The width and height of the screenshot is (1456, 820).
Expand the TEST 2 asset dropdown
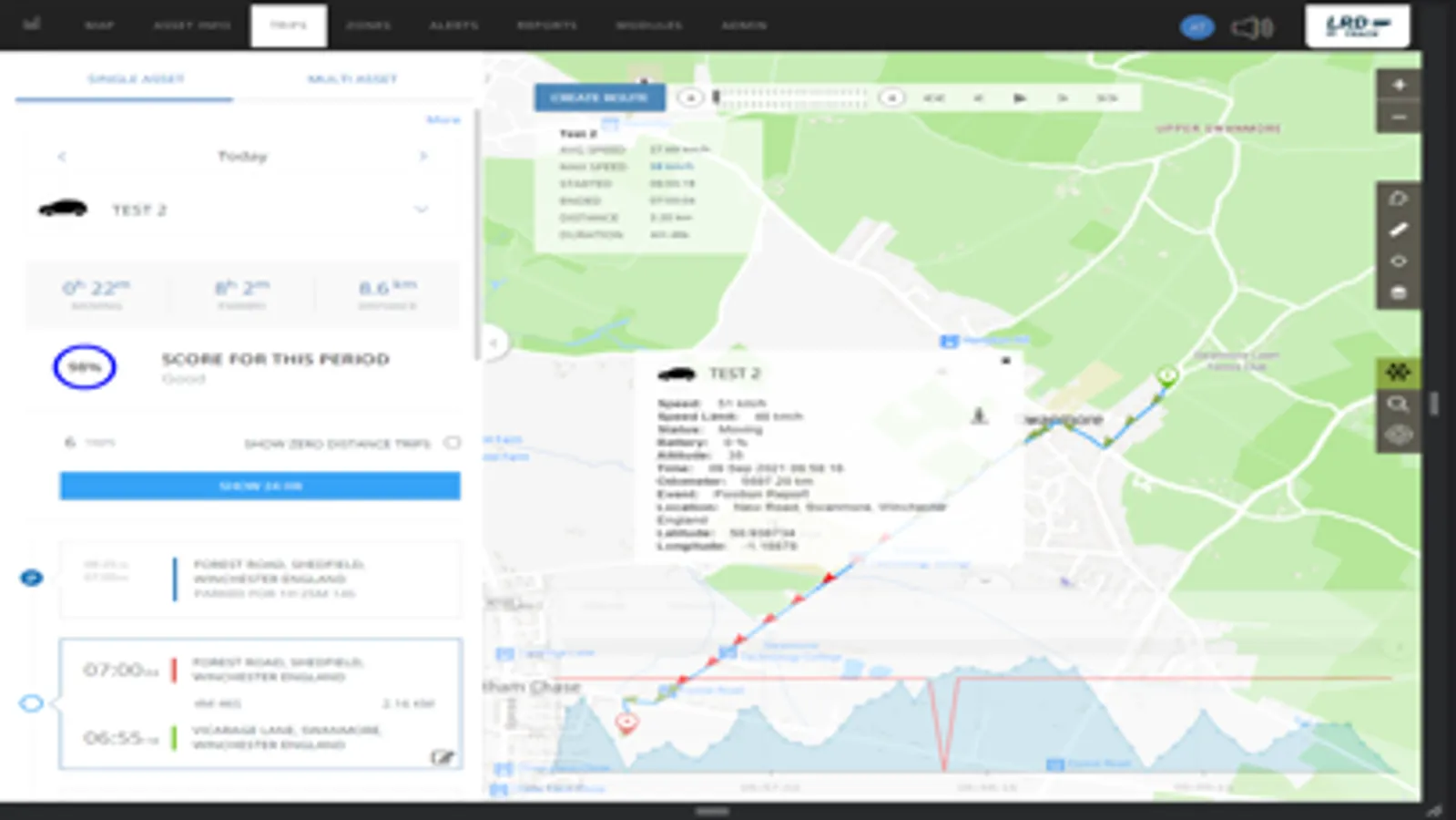tap(422, 210)
